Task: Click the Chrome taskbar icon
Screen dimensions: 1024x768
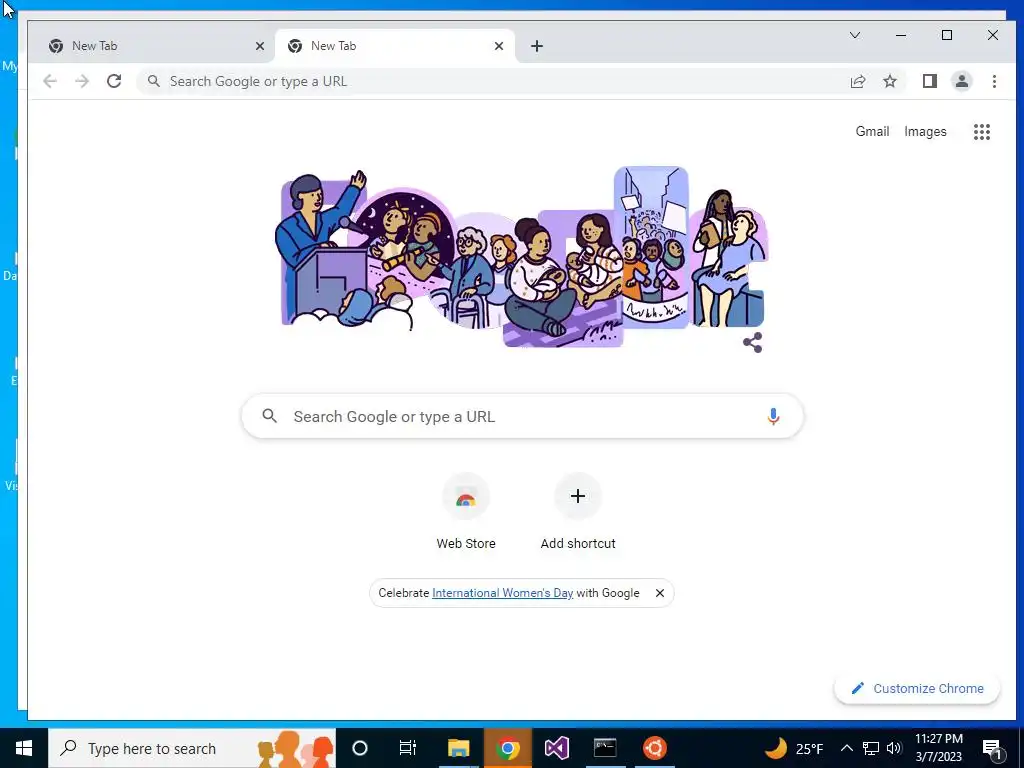Action: click(507, 748)
